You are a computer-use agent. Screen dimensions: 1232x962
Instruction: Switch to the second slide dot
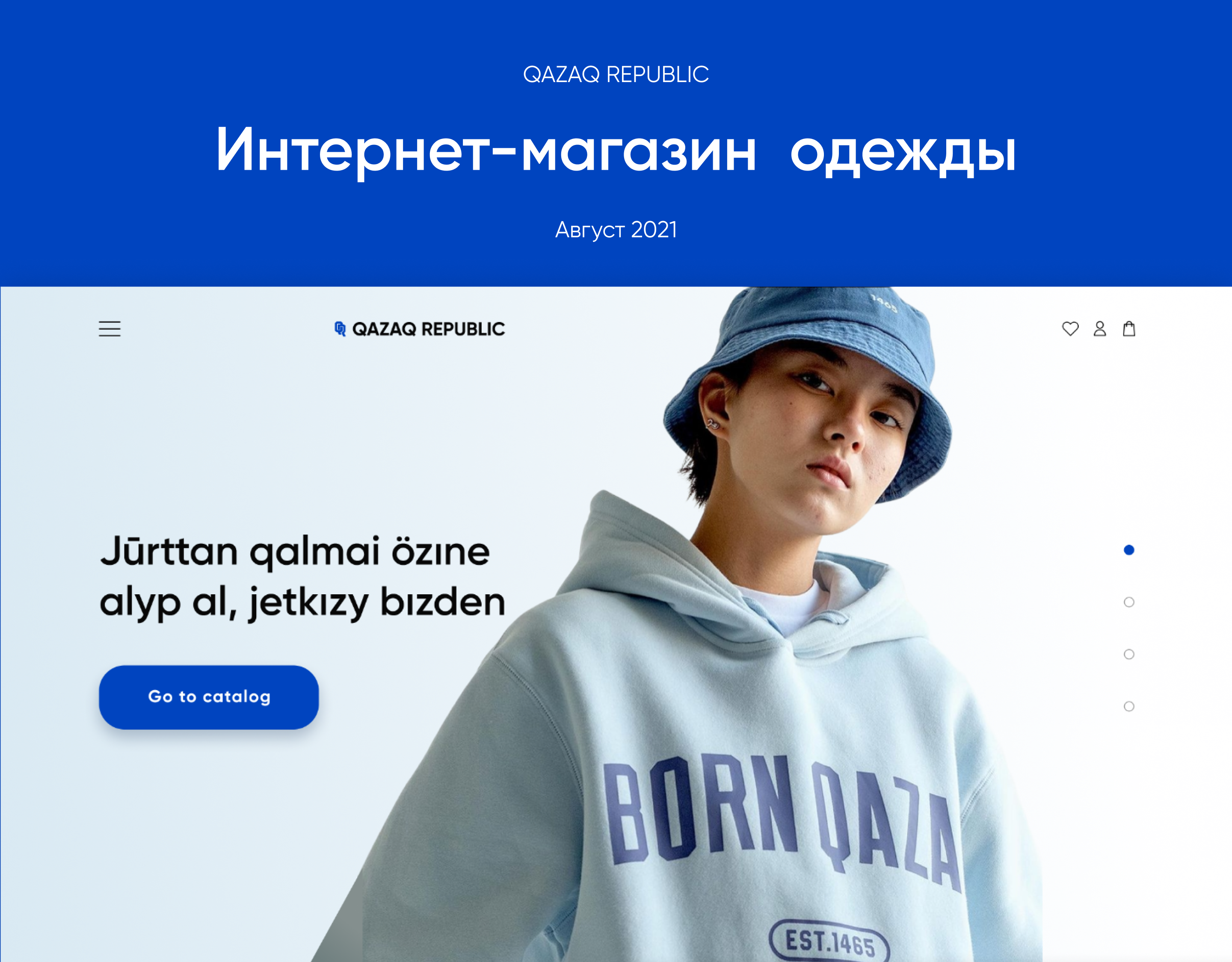(1129, 602)
